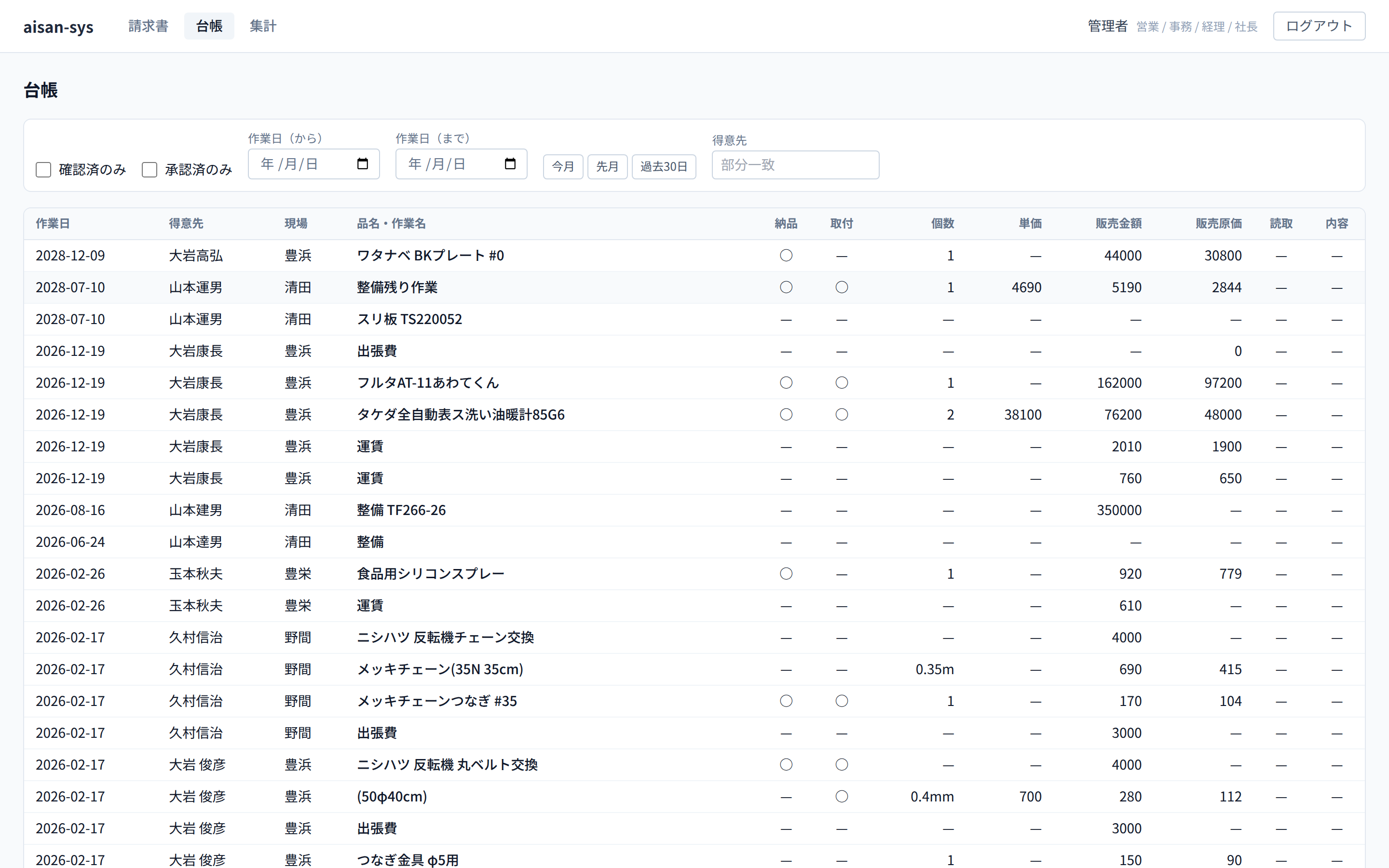Click unit price 38100

click(1022, 415)
